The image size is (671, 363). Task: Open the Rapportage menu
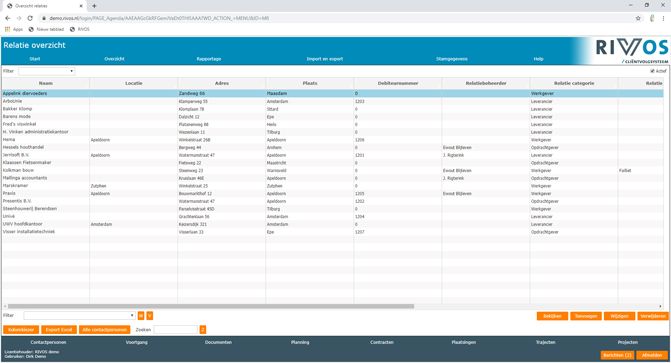tap(209, 59)
